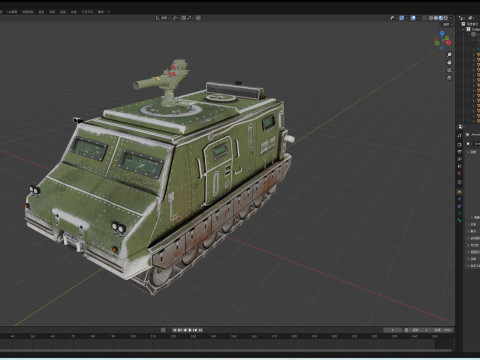This screenshot has height=360, width=480.
Task: Jump to previous keyframe
Action: pos(180,330)
